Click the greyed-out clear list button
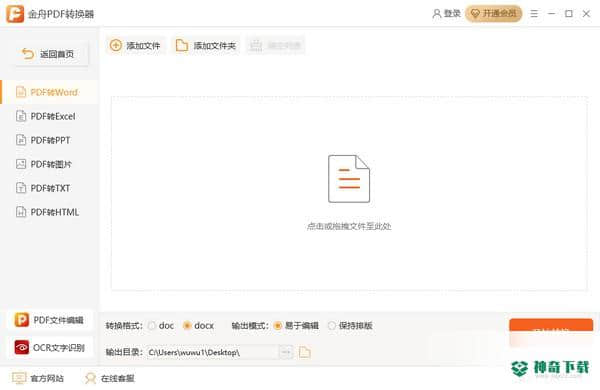This screenshot has width=600, height=390. (x=276, y=46)
